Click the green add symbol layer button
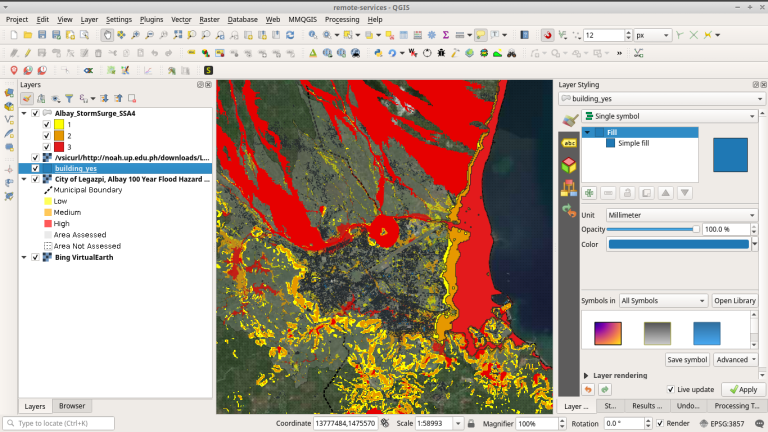Viewport: 768px width, 432px height. (x=589, y=193)
